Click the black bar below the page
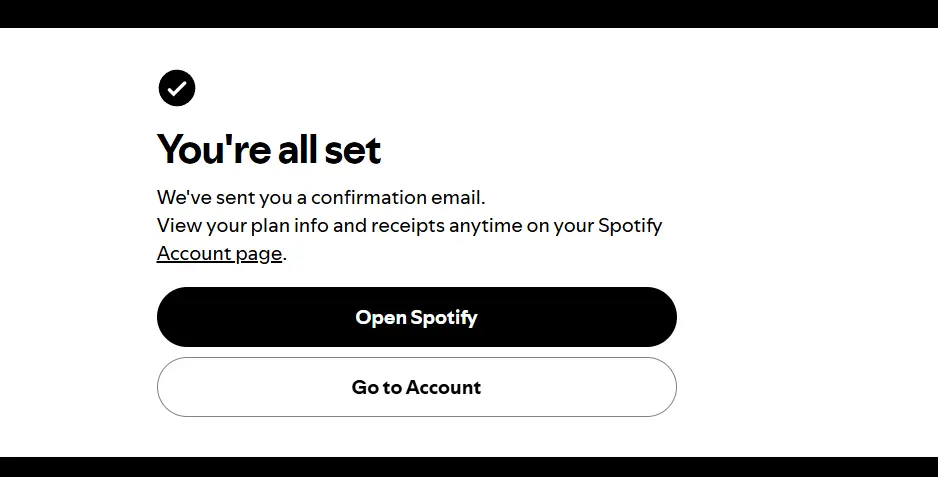 click(469, 467)
